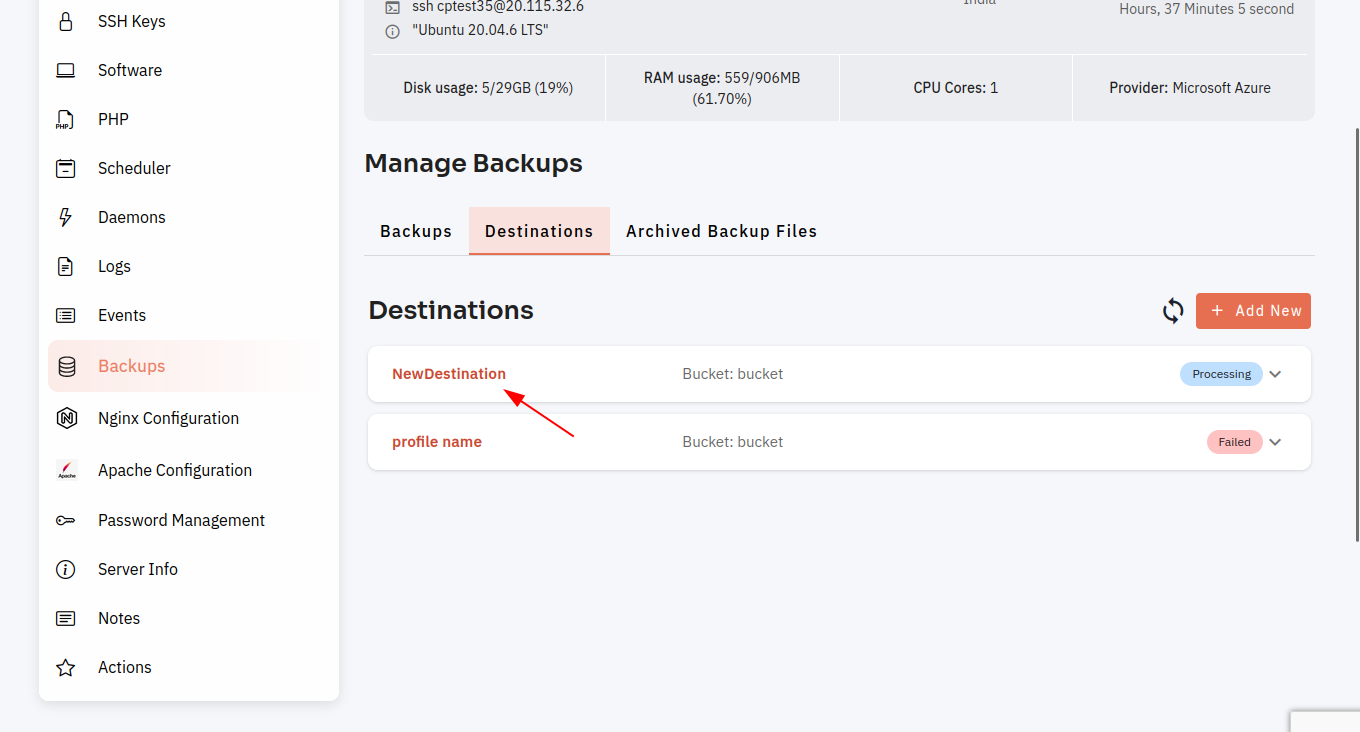The height and width of the screenshot is (732, 1360).
Task: Click the PHP file icon
Action: [x=64, y=120]
